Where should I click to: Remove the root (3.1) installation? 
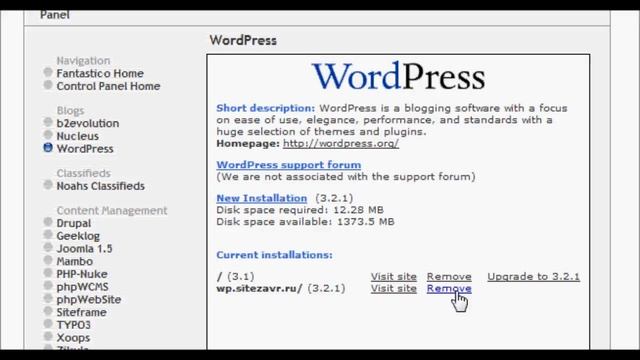[449, 277]
